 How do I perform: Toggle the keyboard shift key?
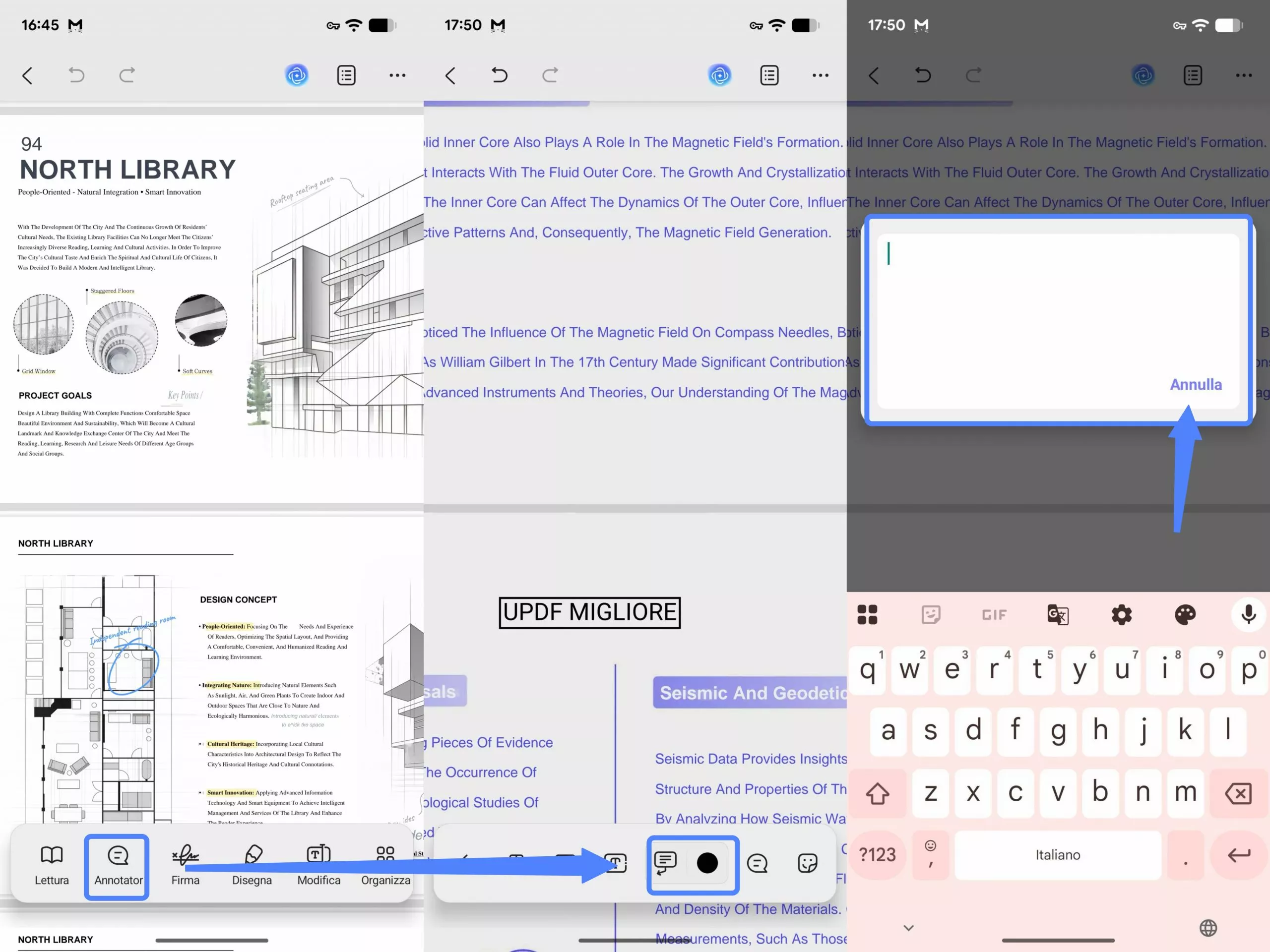pos(877,793)
